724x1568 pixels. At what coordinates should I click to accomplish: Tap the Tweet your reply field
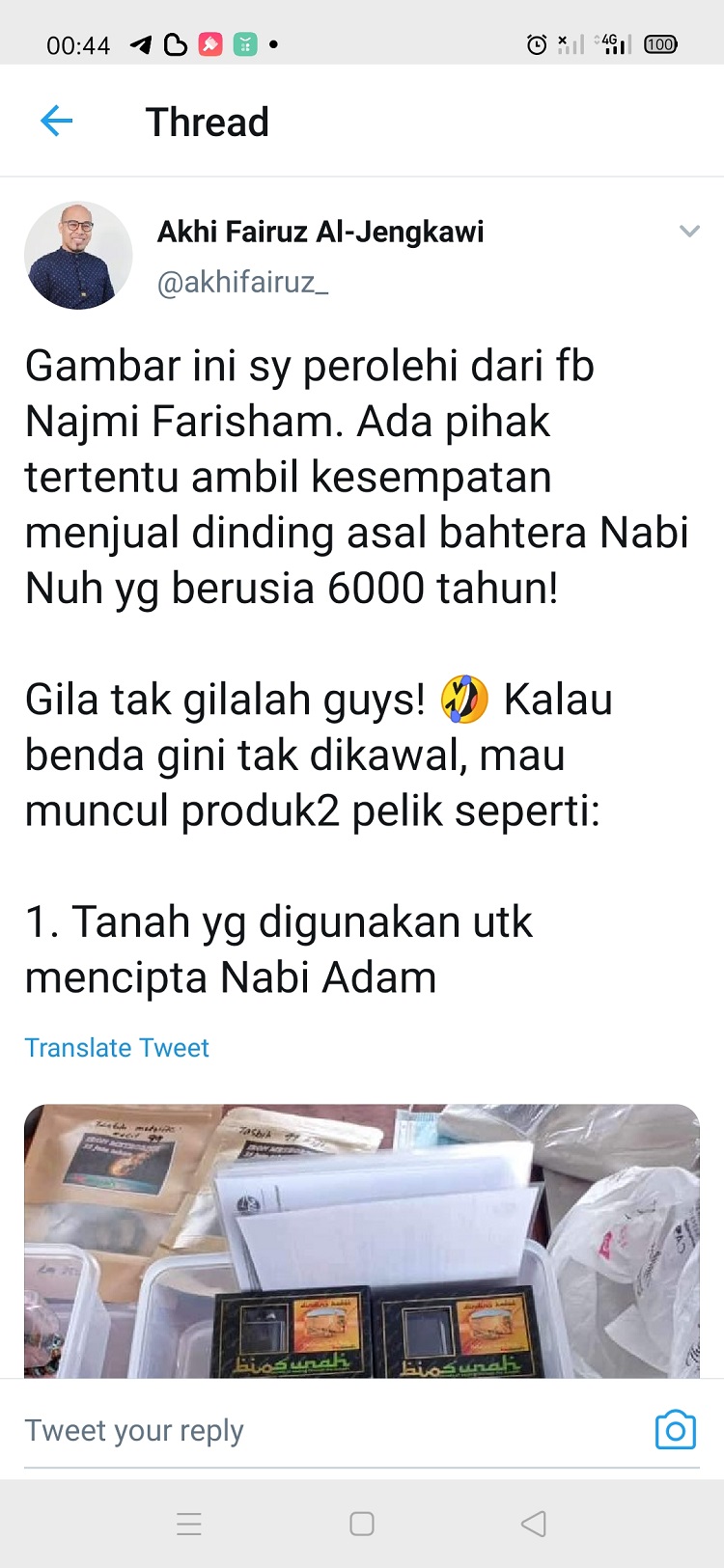[328, 1430]
